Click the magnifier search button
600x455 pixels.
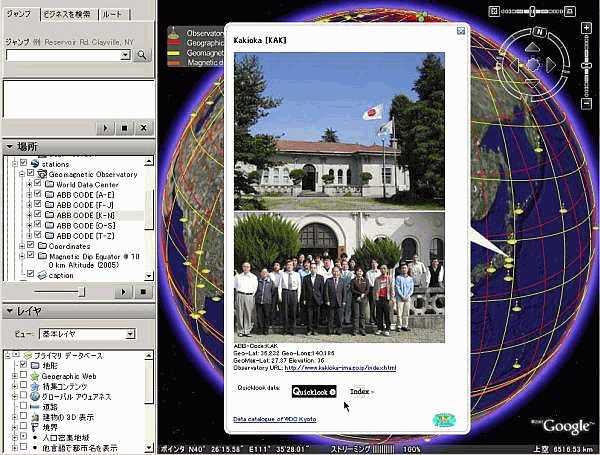coord(142,55)
